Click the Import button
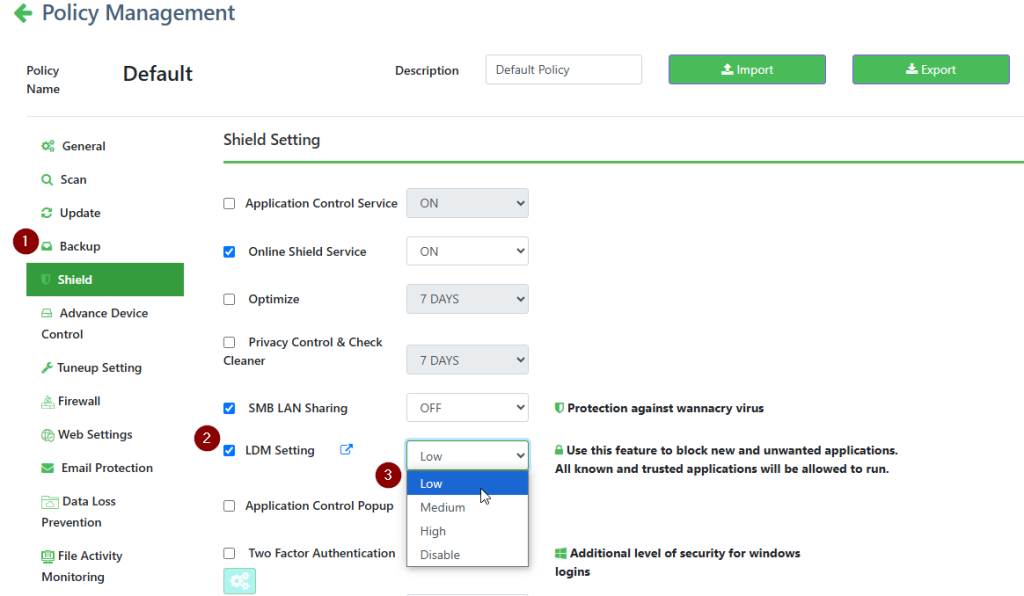Viewport: 1024px width, 596px height. (747, 70)
